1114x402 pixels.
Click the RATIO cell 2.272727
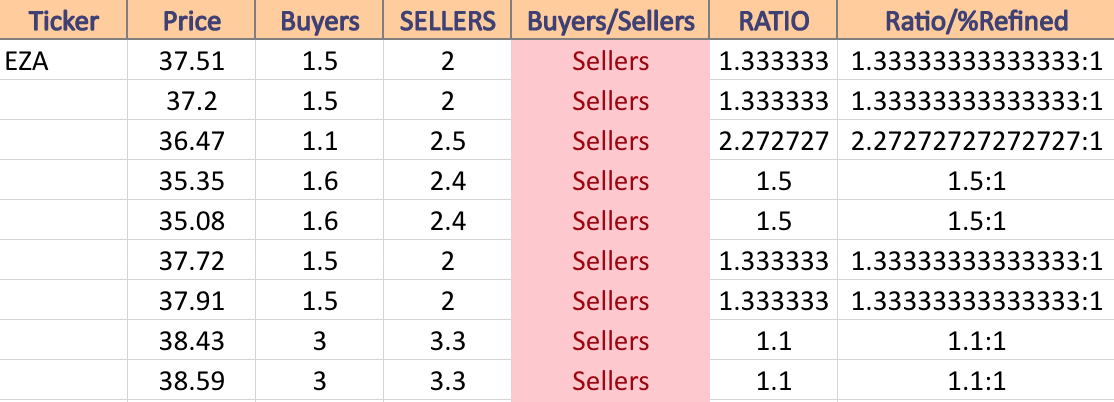click(773, 141)
